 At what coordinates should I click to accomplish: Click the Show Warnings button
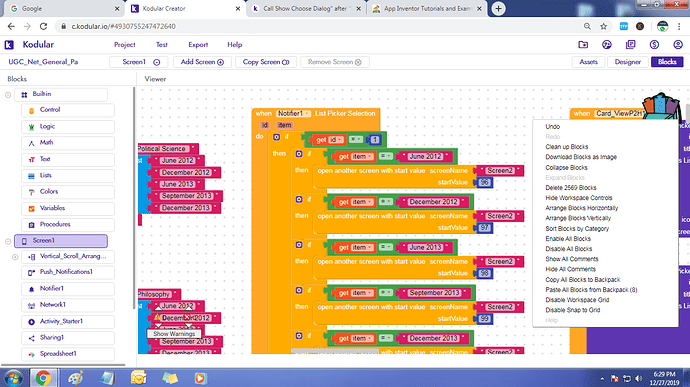tap(174, 334)
